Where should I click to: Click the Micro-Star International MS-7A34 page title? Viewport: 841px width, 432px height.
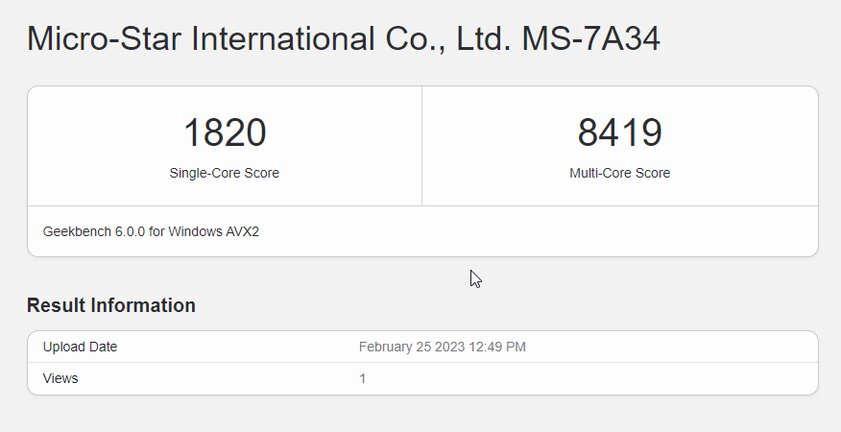click(343, 39)
